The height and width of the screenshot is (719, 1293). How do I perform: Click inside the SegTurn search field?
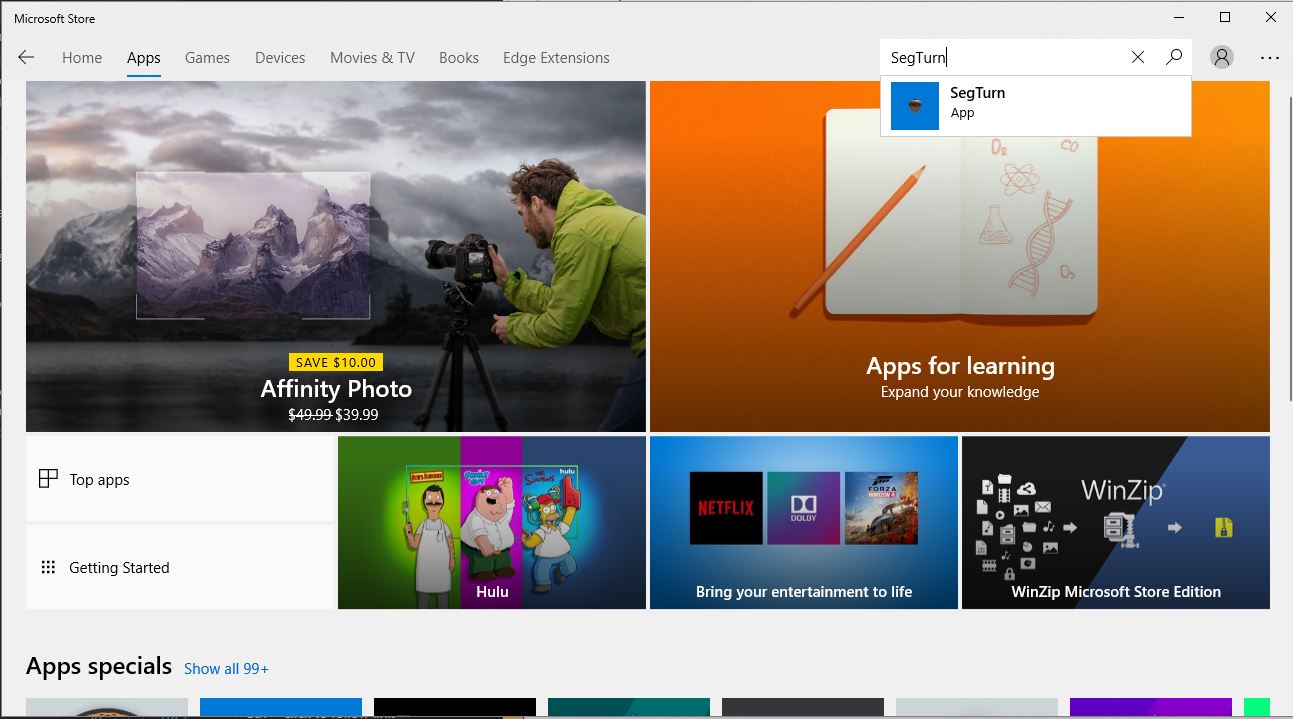[1000, 58]
